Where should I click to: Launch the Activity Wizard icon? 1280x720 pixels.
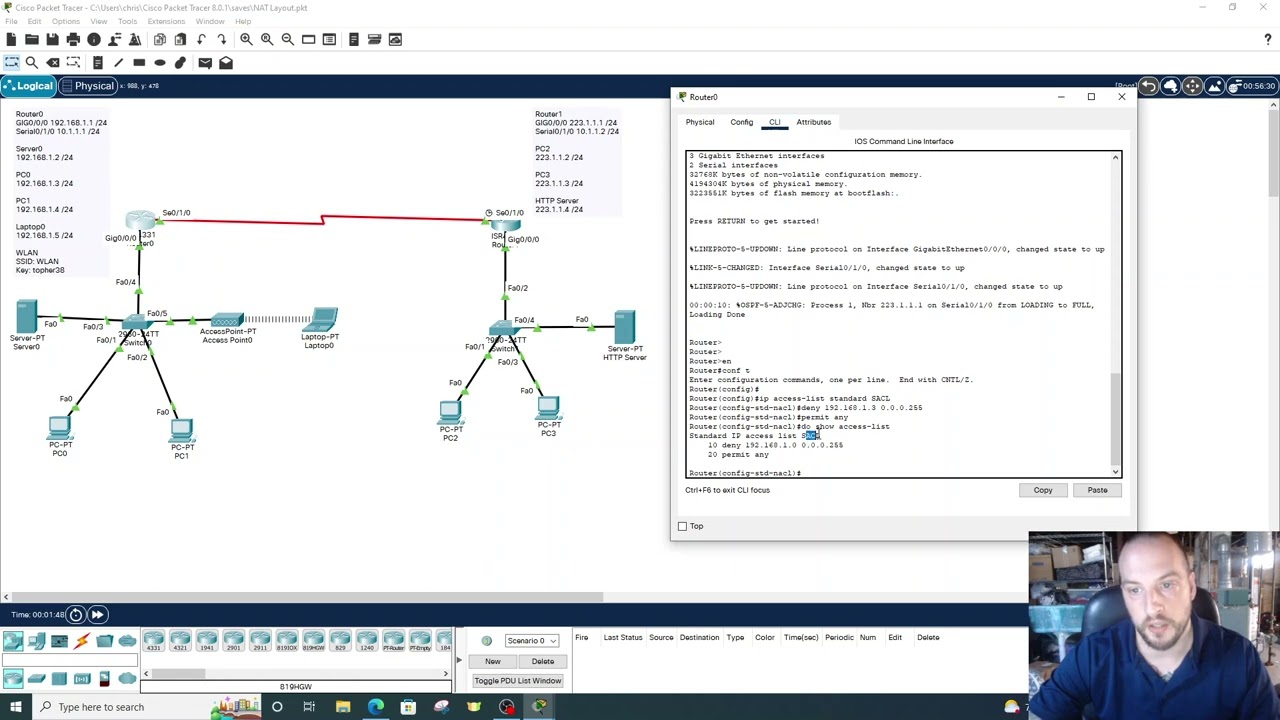(x=135, y=39)
